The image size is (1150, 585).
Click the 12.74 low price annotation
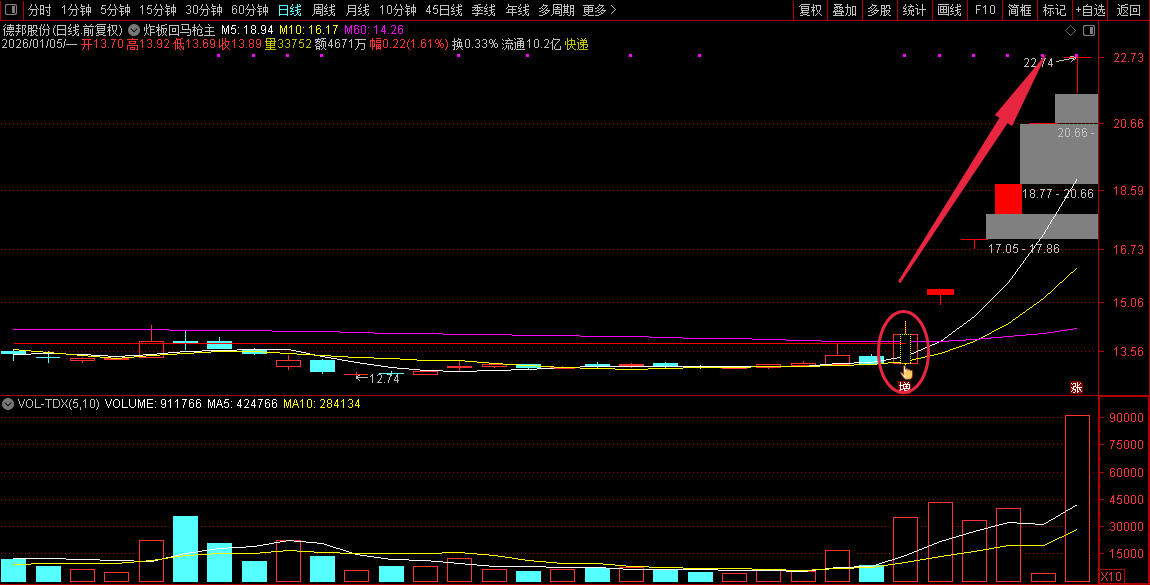tap(384, 379)
